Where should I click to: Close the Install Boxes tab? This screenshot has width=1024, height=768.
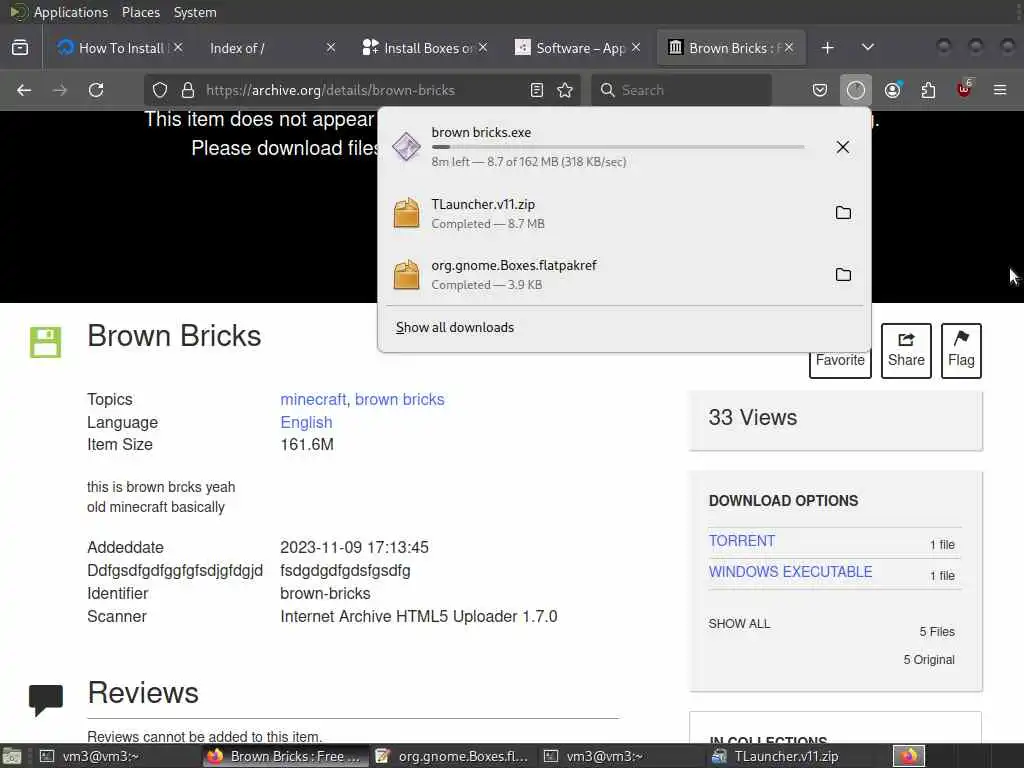click(x=483, y=47)
